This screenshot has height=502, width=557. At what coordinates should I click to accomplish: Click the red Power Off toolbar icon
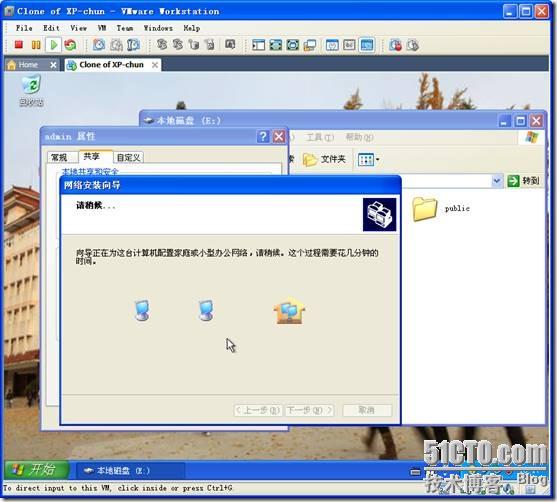point(19,45)
